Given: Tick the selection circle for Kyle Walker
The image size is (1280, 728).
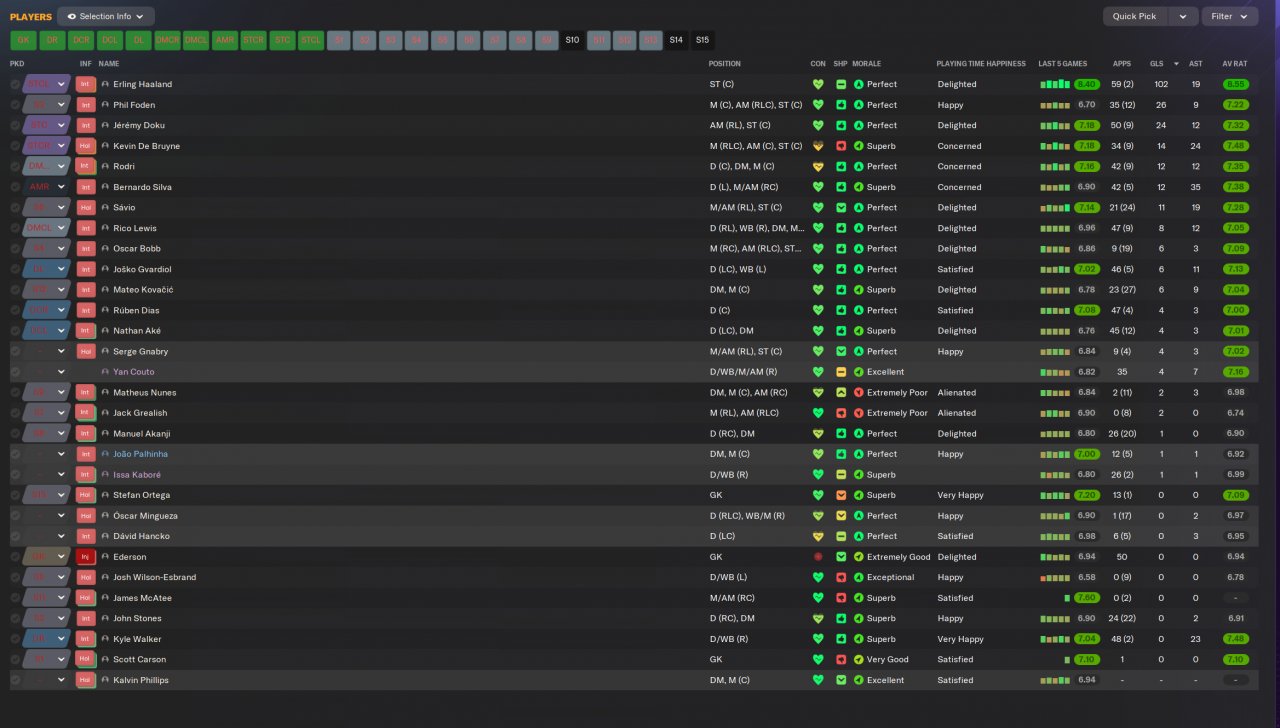Looking at the screenshot, I should pyautogui.click(x=15, y=639).
